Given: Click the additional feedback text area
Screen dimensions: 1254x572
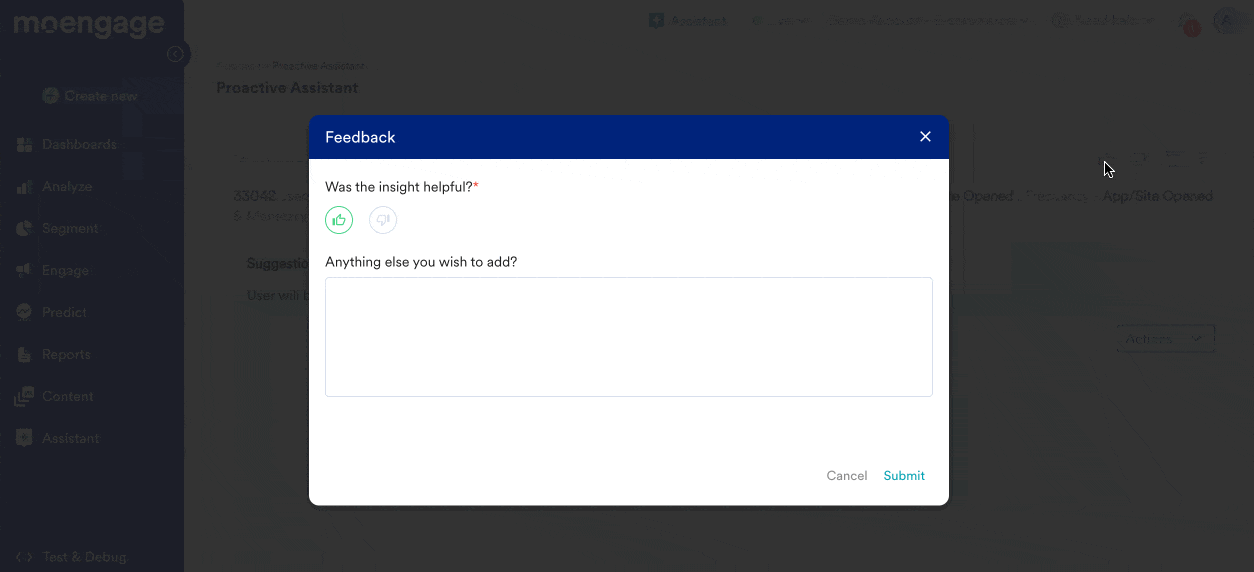Looking at the screenshot, I should 628,337.
